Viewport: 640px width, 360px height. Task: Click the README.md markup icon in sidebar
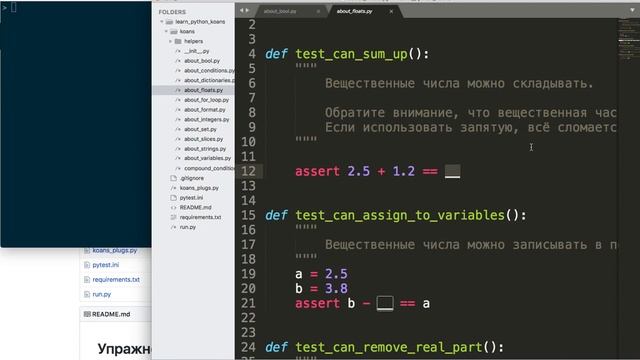[x=173, y=207]
